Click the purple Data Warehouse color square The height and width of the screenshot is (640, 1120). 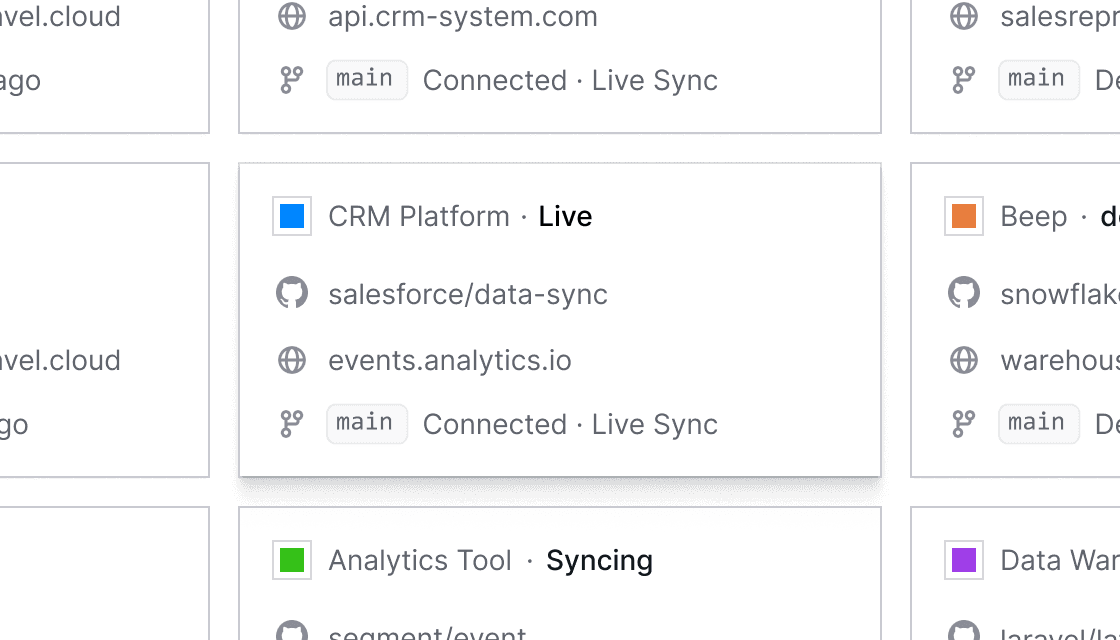(x=964, y=560)
